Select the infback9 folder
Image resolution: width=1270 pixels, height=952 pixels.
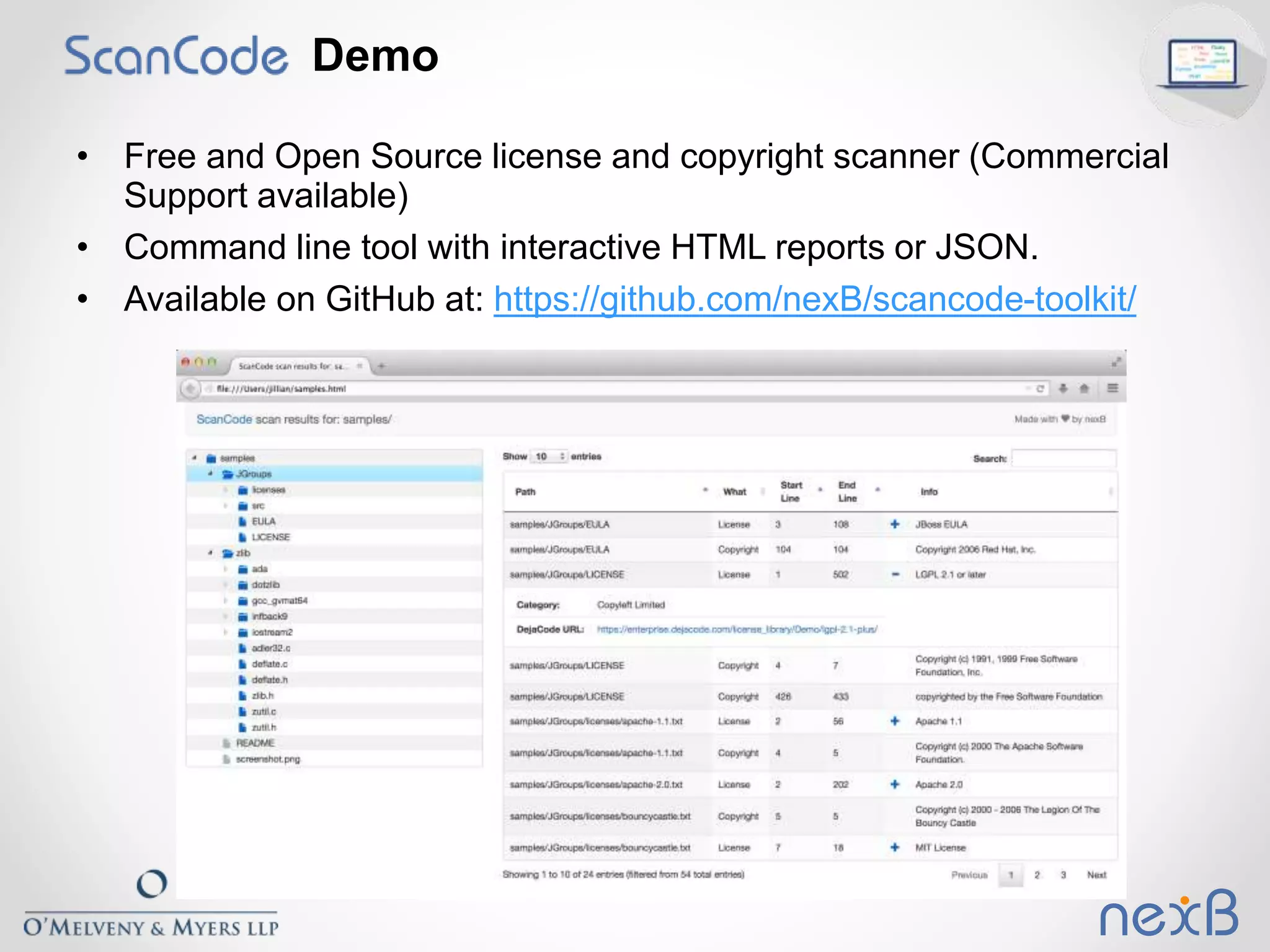(269, 616)
